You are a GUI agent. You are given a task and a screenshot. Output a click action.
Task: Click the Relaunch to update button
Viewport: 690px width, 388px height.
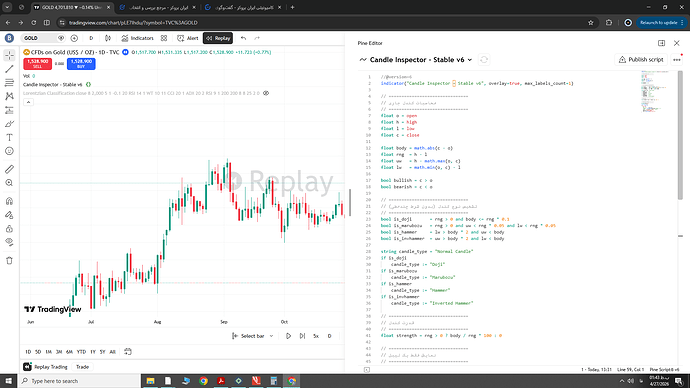(x=661, y=23)
